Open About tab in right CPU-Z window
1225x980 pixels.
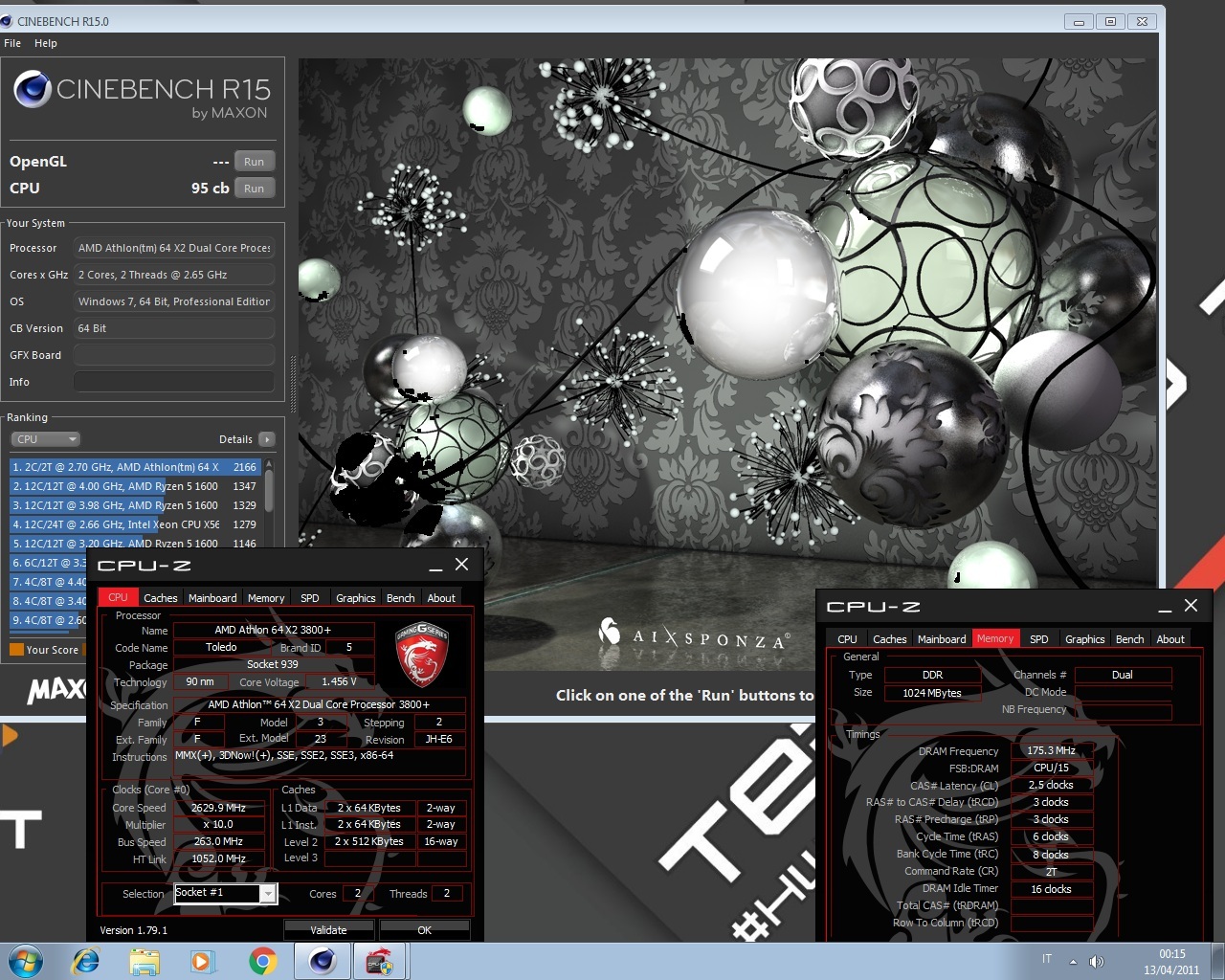coord(1170,638)
